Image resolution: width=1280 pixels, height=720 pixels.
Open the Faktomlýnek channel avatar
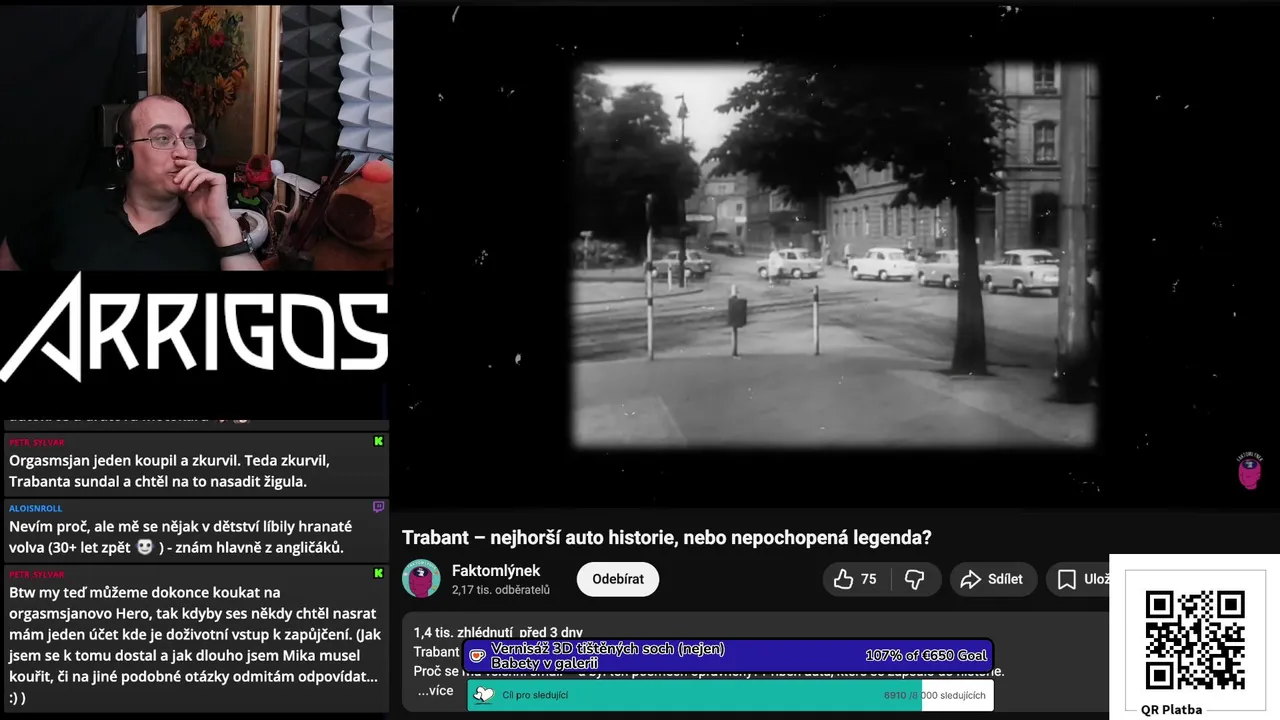pyautogui.click(x=421, y=579)
